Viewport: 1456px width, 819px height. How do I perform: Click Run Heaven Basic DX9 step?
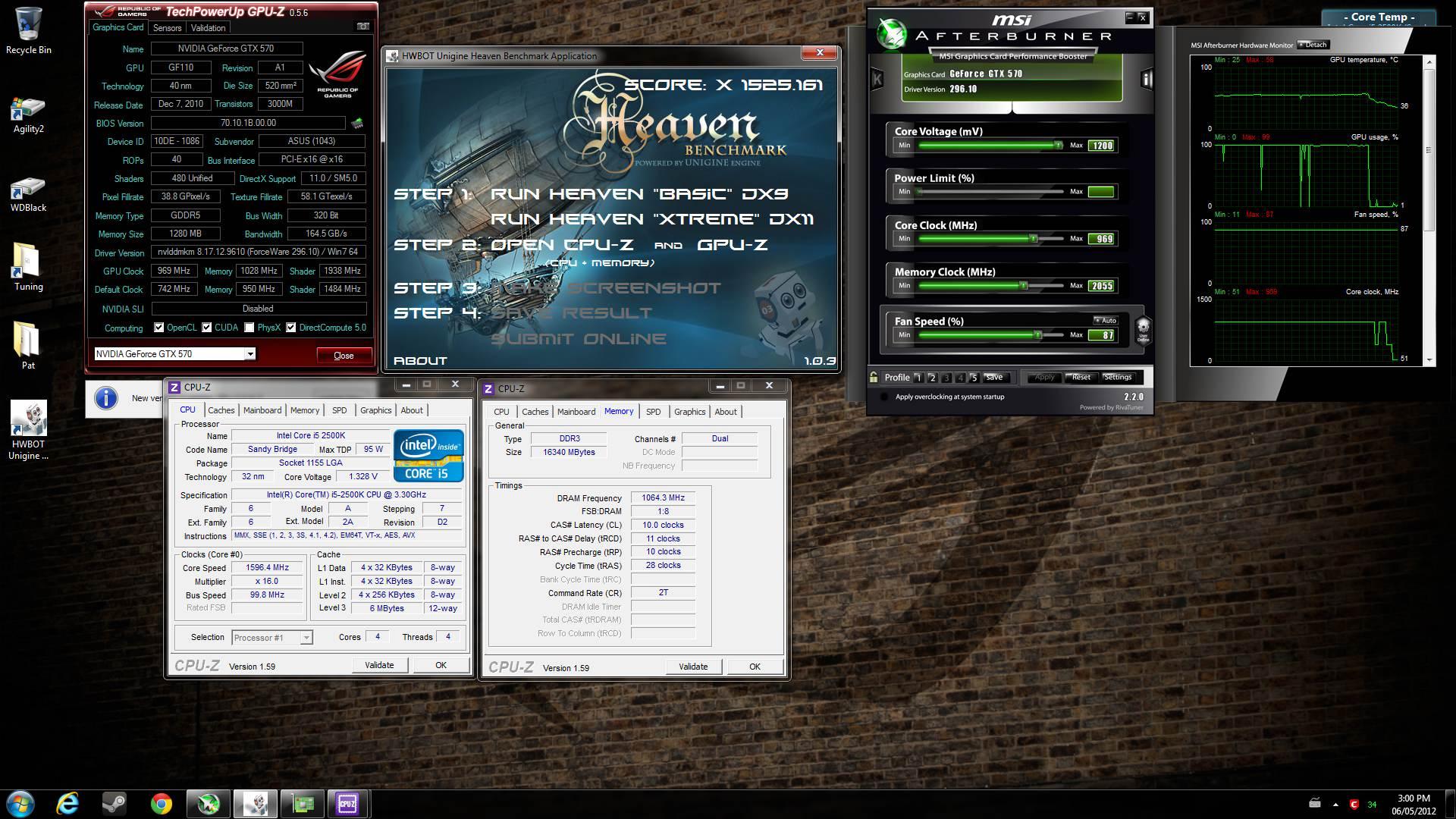point(639,194)
